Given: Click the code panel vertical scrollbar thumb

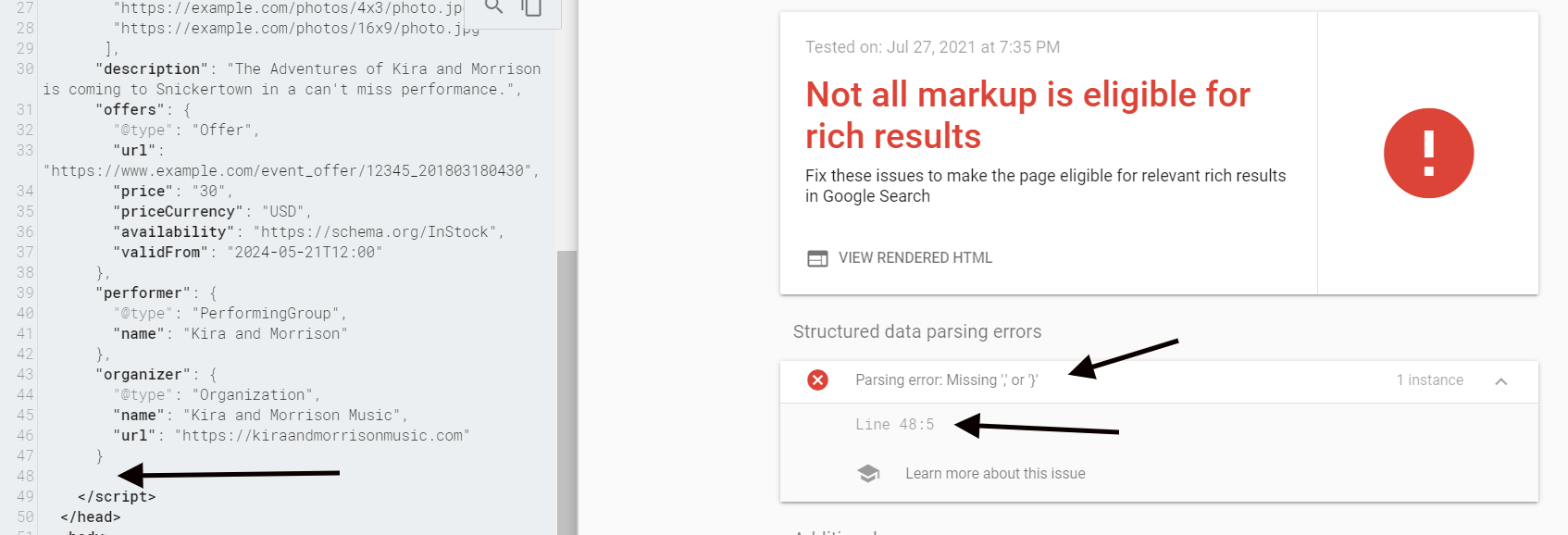Looking at the screenshot, I should 566,392.
